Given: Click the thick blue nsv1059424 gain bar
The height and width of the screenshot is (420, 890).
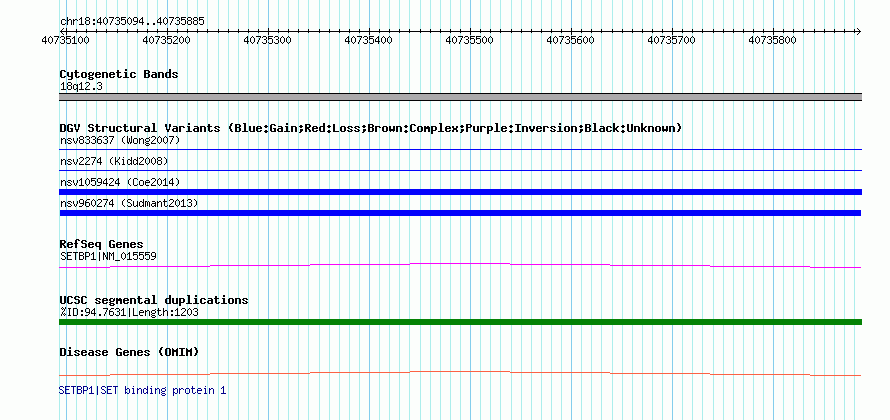Looking at the screenshot, I should 460,192.
